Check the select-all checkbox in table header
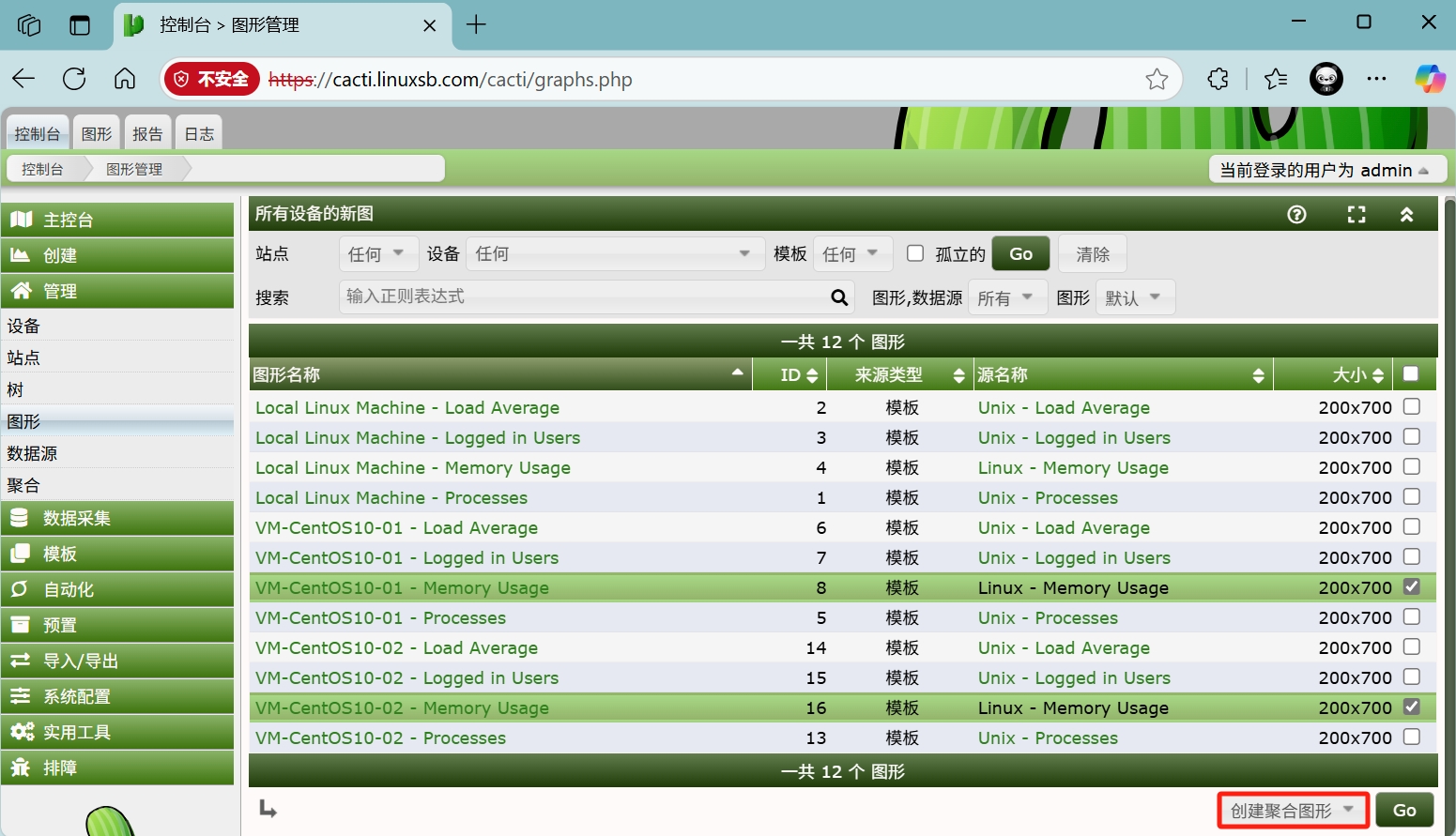Viewport: 1456px width, 836px height. pos(1410,374)
